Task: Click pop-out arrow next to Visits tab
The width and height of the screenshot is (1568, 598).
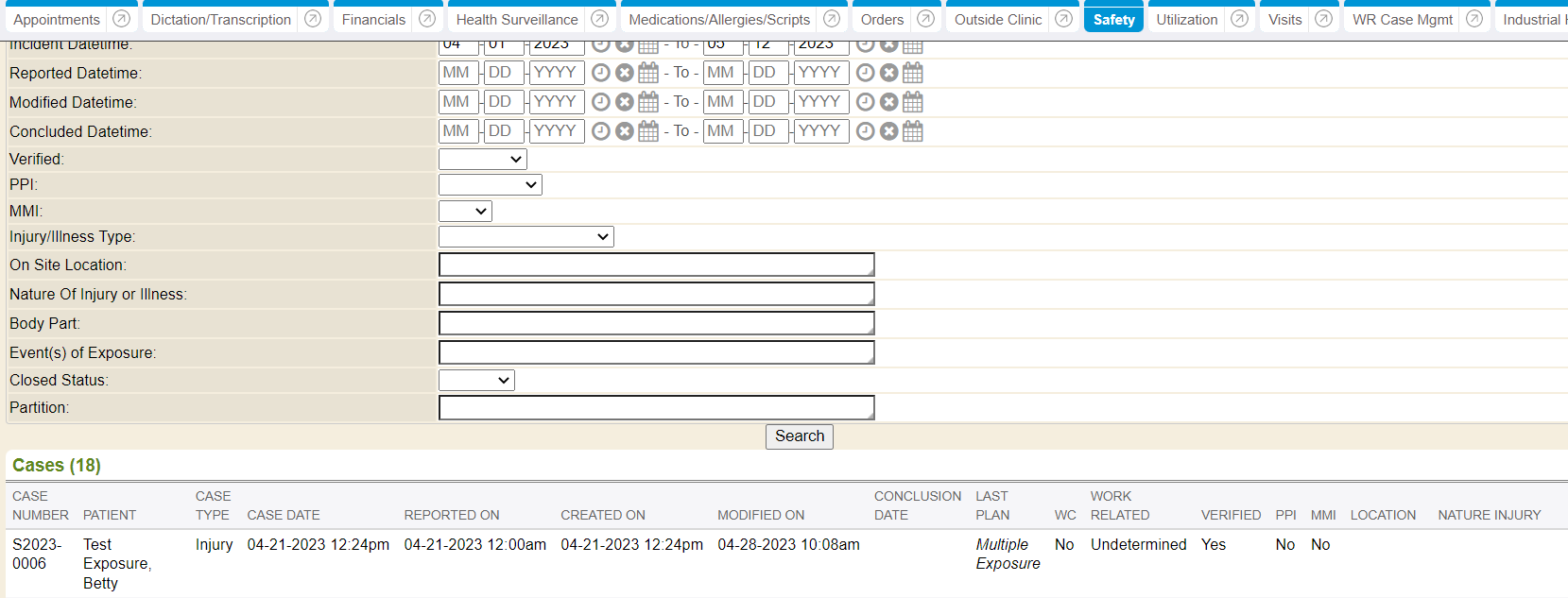Action: 1323,19
